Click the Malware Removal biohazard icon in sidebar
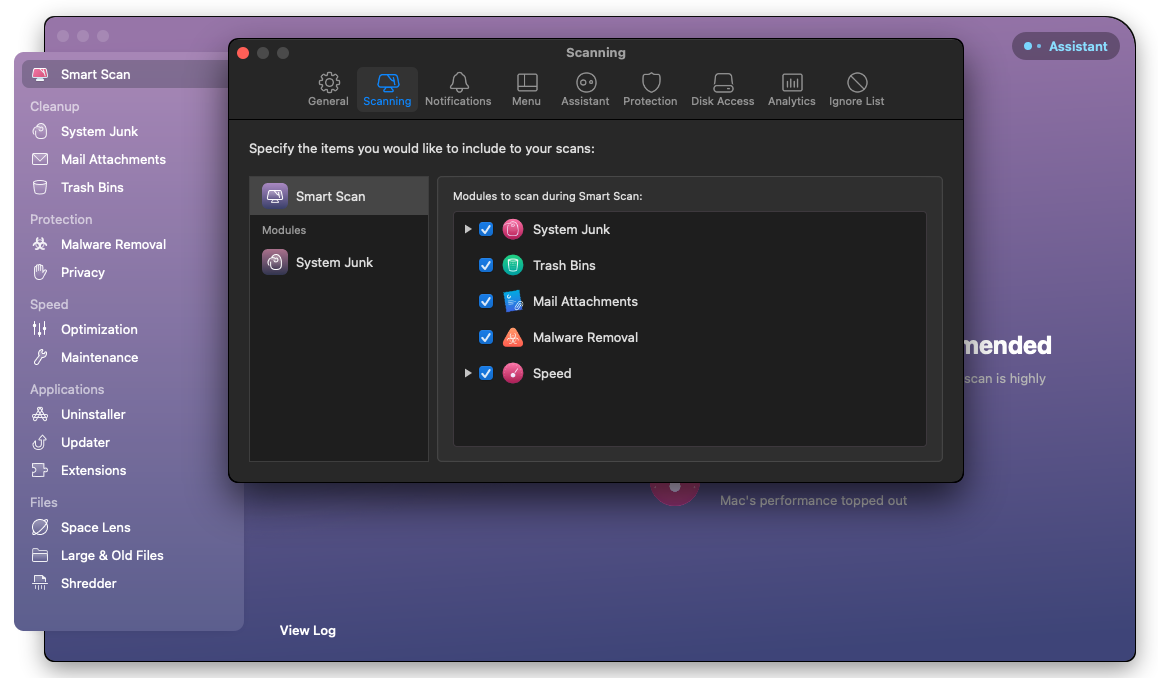 tap(40, 244)
